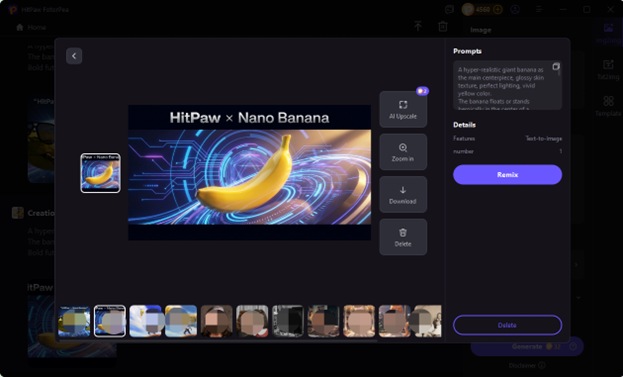The height and width of the screenshot is (377, 623).
Task: Select the highlighted second thumbnail in bottom strip
Action: 110,321
